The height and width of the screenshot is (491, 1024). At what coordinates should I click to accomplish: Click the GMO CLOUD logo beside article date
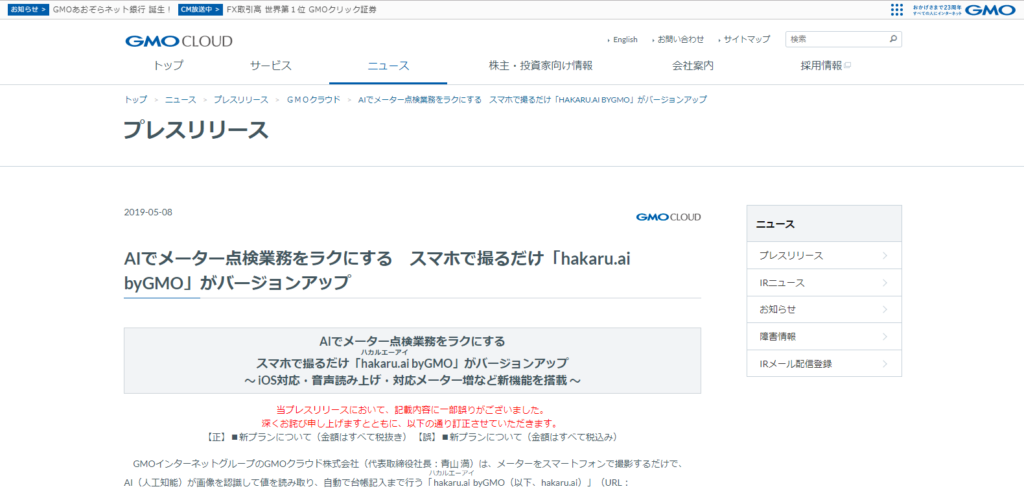point(668,217)
